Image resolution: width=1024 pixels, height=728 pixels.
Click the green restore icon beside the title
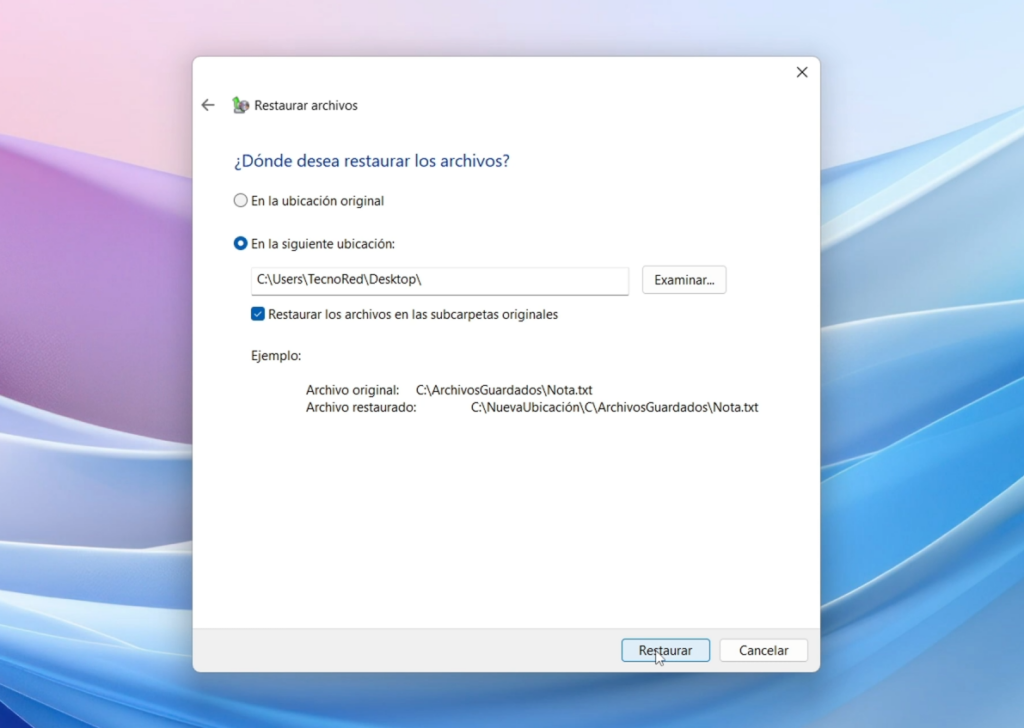(x=240, y=104)
